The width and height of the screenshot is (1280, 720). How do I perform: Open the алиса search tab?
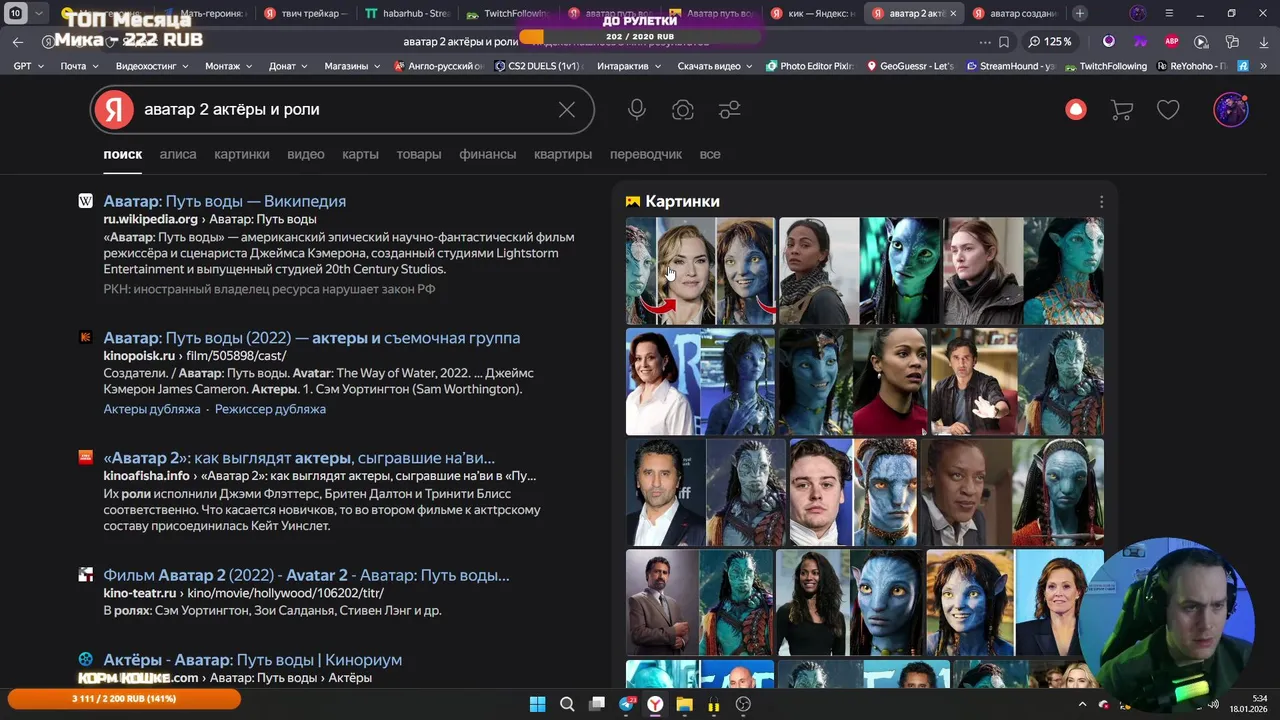pos(178,154)
